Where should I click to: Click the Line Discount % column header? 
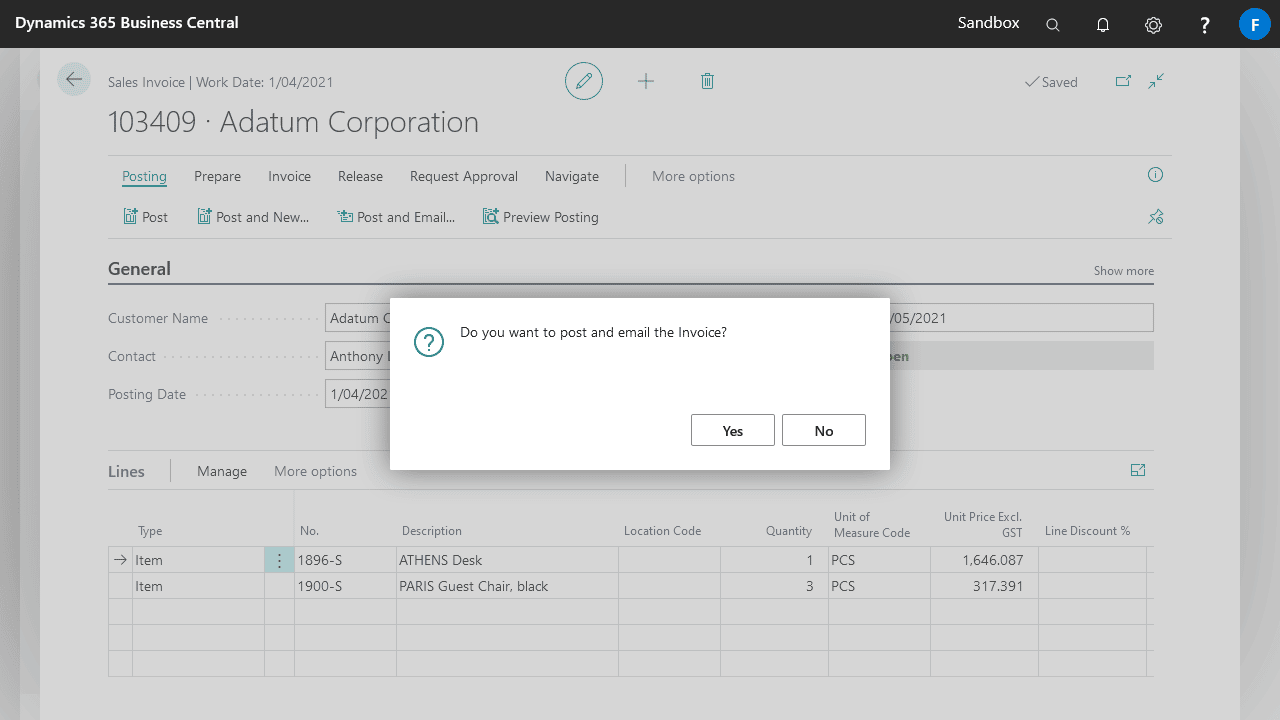coord(1087,531)
